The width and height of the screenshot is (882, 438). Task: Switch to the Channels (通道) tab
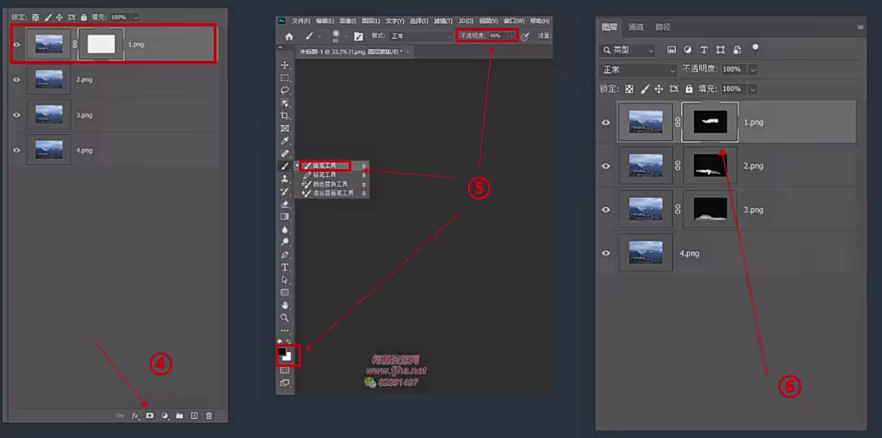pos(636,27)
